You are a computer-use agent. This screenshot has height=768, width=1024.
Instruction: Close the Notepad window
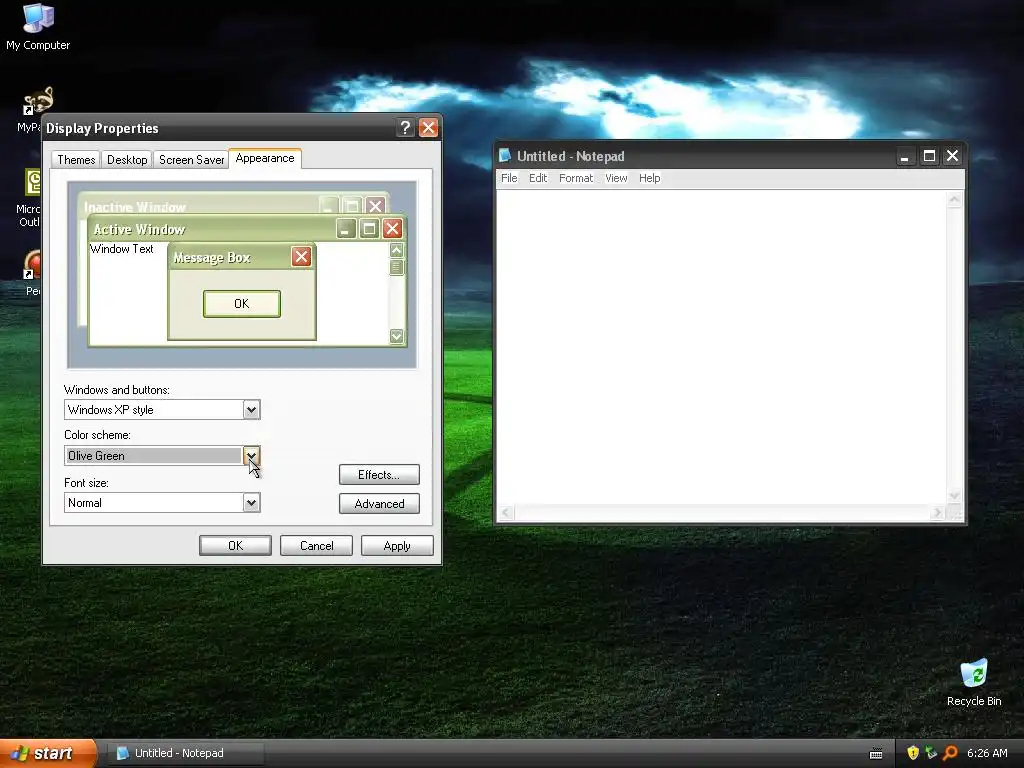(x=952, y=156)
